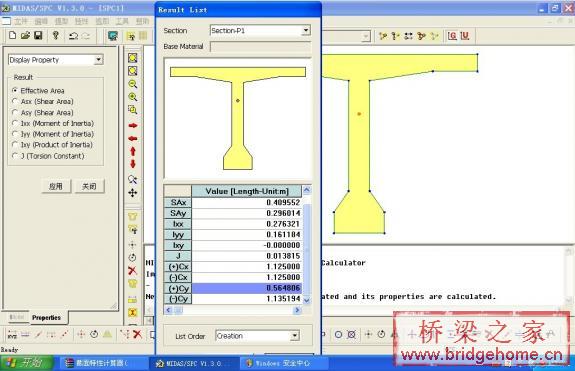Click the red up-arrow pan icon
575x371 pixels.
point(133,151)
